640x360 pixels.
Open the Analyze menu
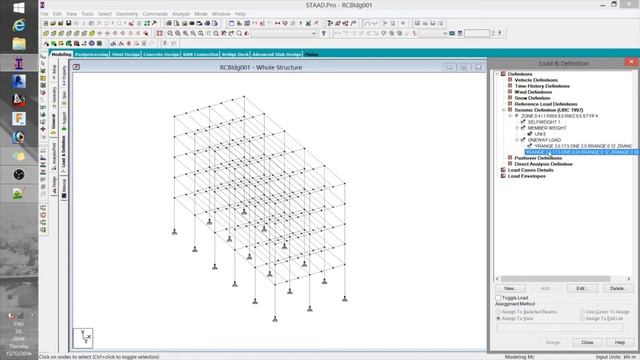(x=181, y=14)
